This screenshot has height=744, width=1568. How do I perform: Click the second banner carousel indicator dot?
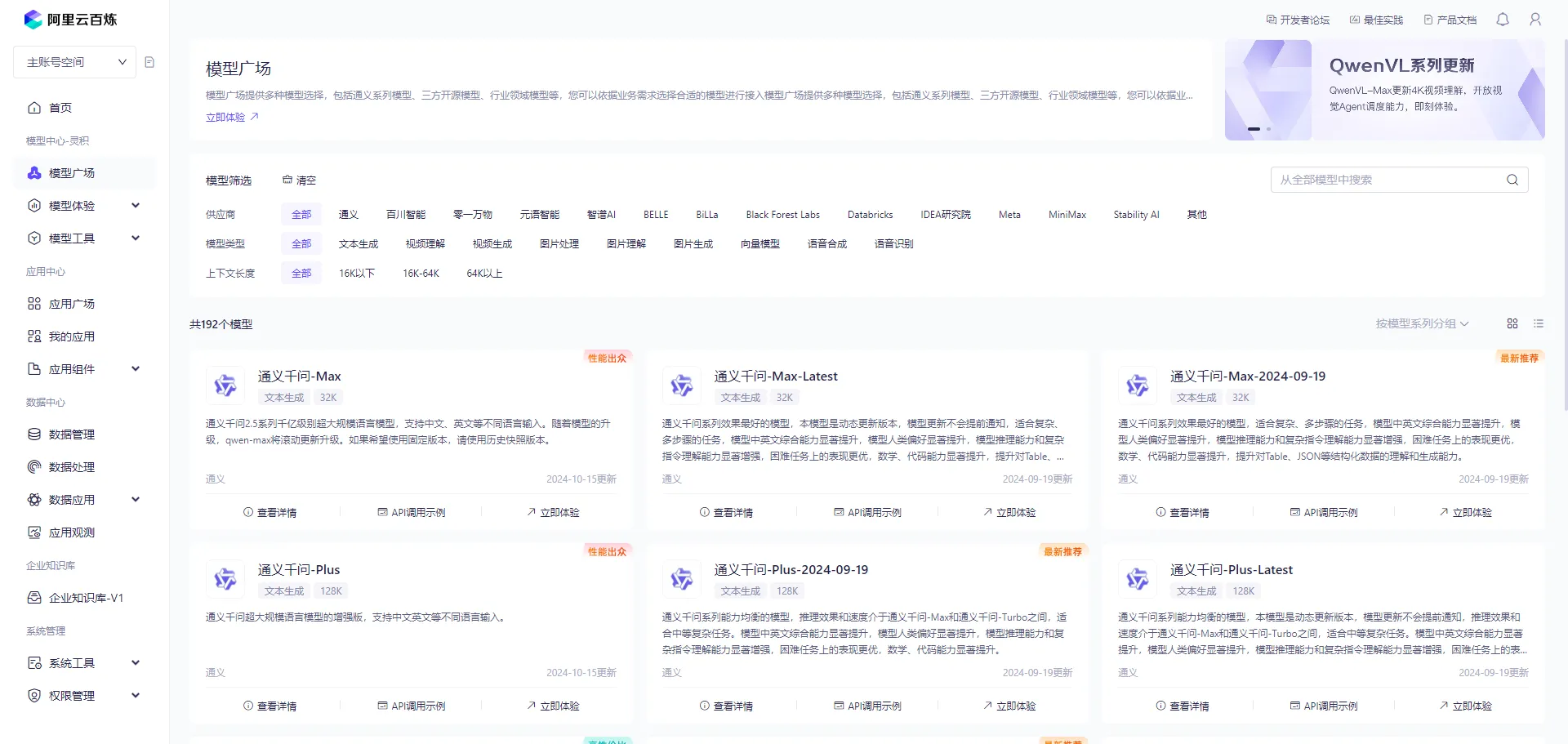tap(1268, 129)
